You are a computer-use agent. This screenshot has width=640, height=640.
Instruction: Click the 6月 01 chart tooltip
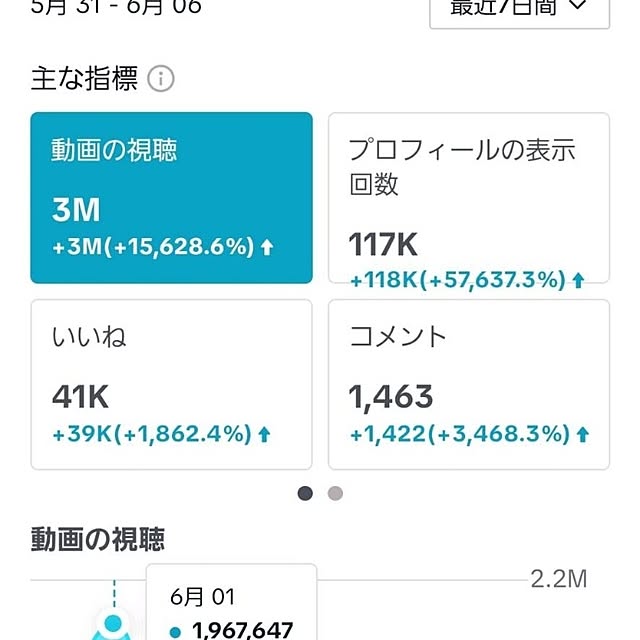tap(231, 602)
